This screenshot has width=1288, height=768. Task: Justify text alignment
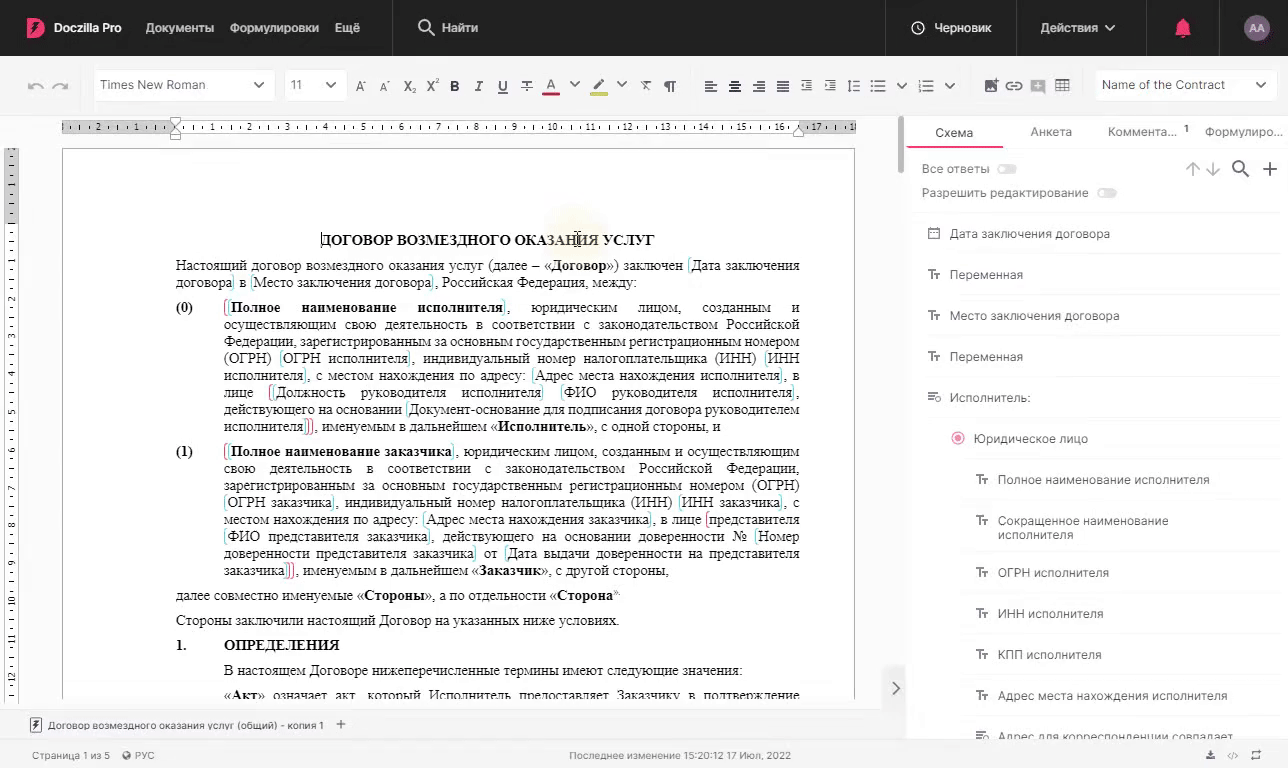pos(783,86)
